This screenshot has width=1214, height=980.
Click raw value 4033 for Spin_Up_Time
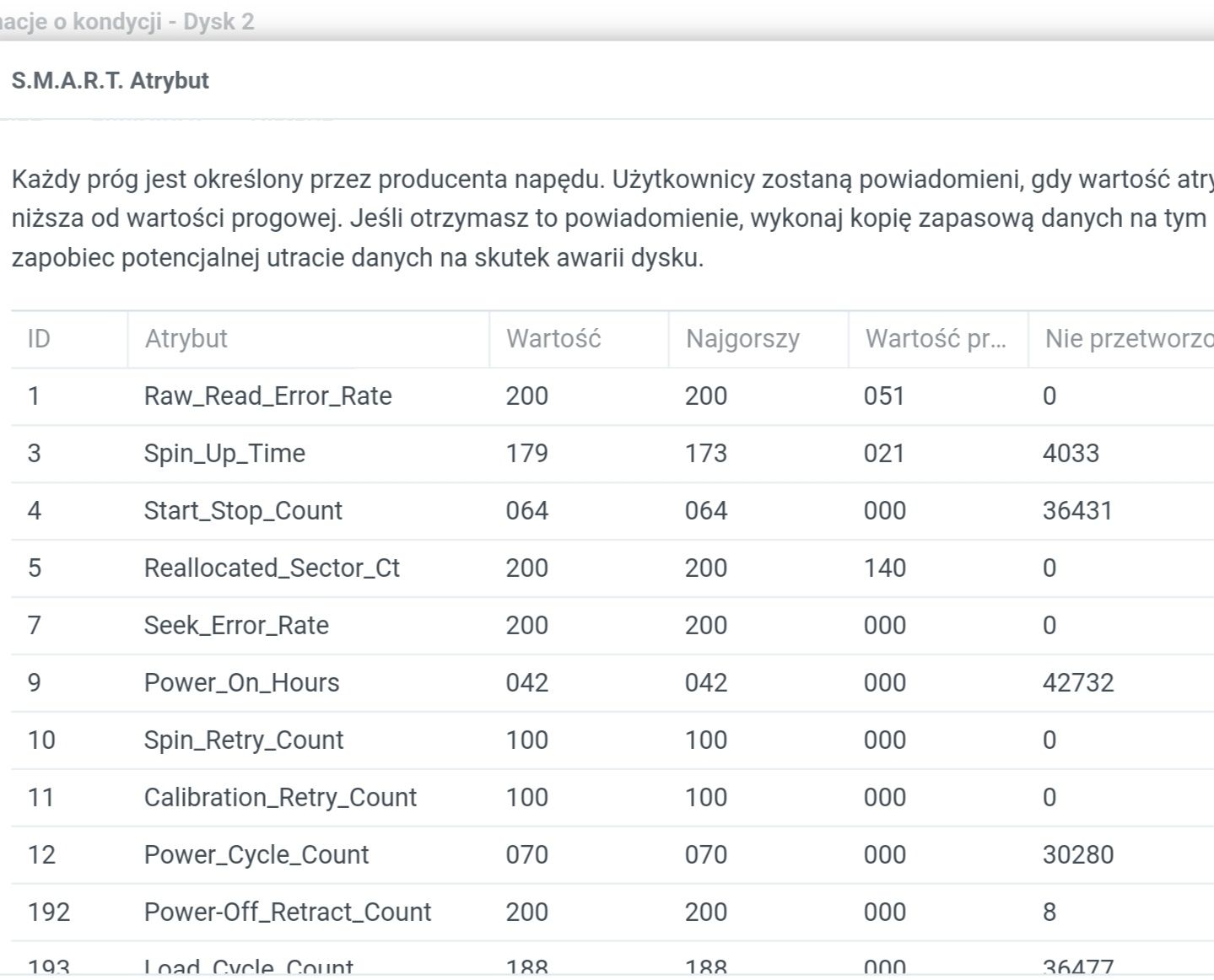click(x=1071, y=454)
